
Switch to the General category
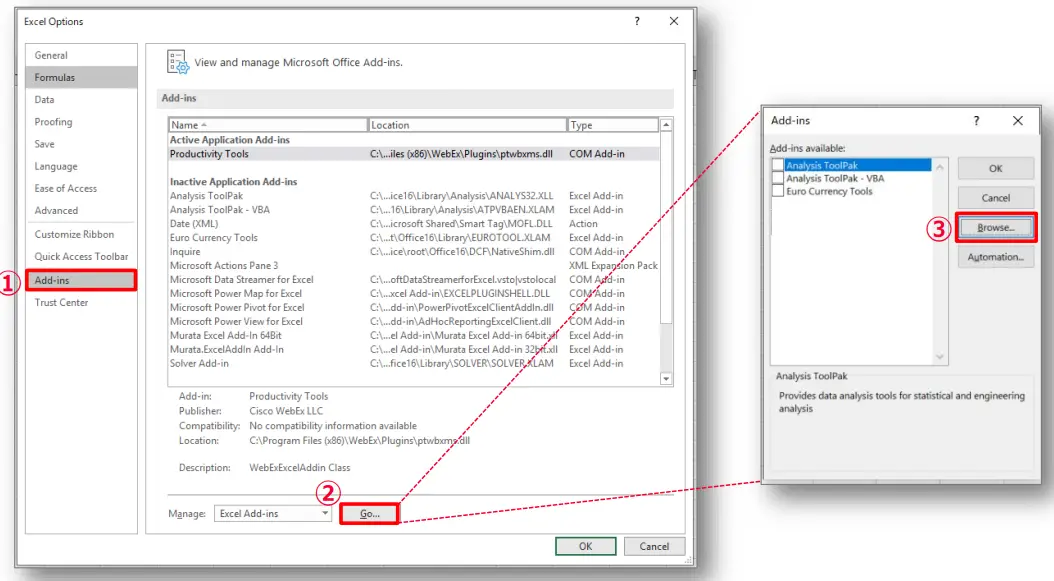(53, 55)
